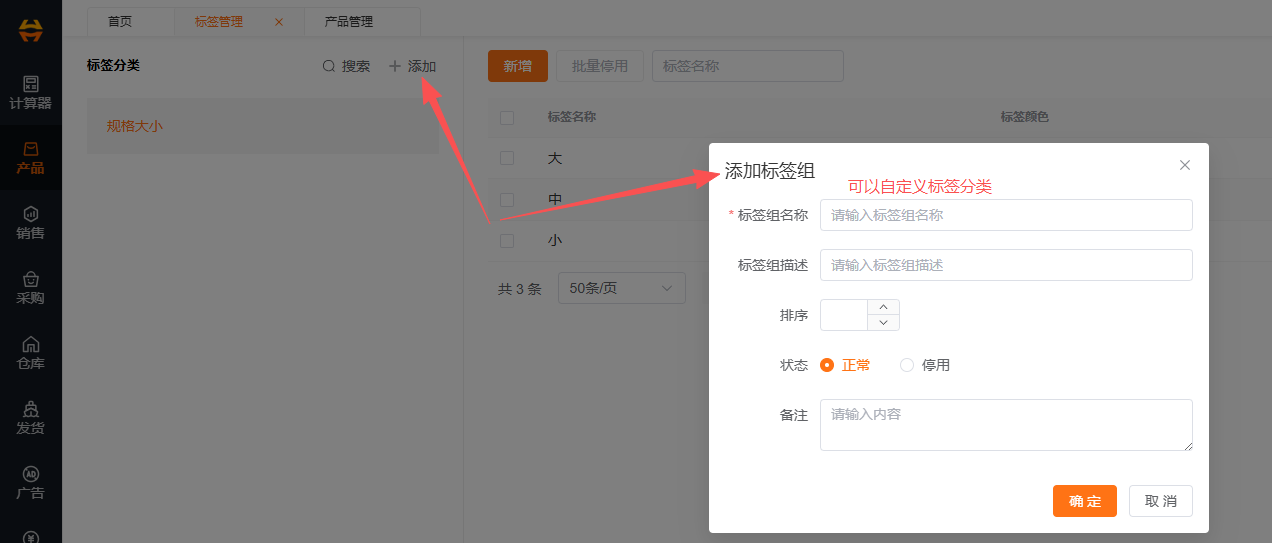Check the box for tag 大

(x=507, y=158)
